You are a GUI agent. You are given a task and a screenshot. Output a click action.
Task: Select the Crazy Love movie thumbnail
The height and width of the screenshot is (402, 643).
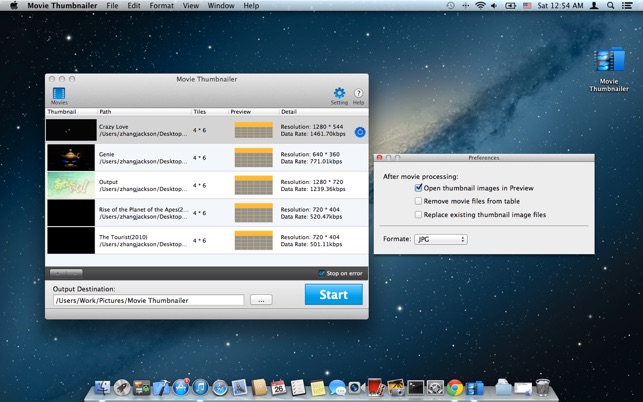coord(71,130)
